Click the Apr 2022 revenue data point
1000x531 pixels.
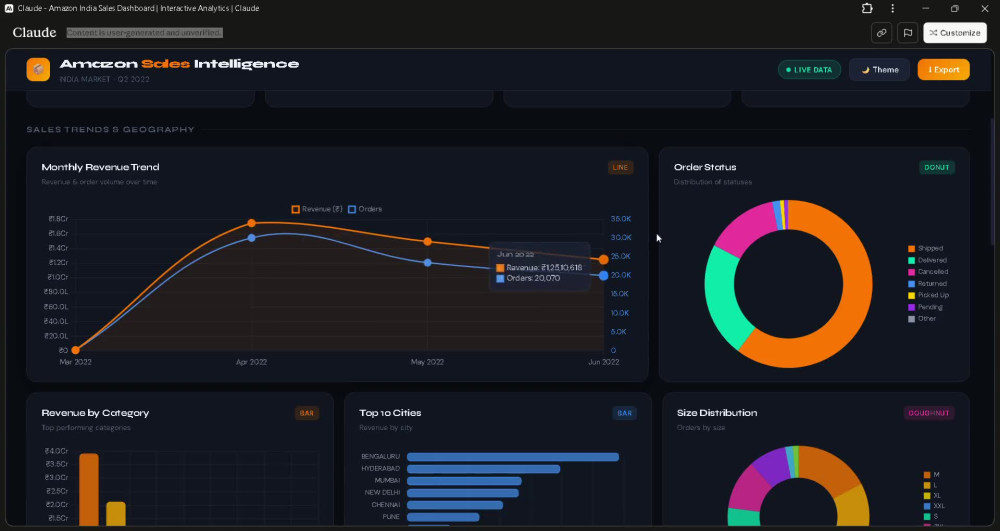(x=251, y=223)
